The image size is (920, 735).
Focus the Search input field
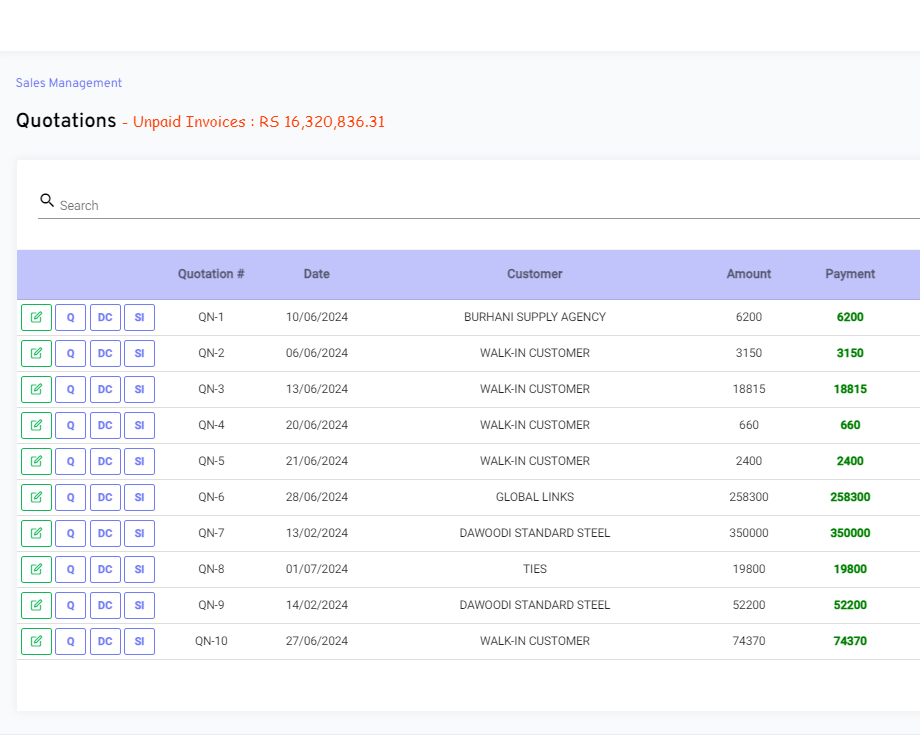480,205
